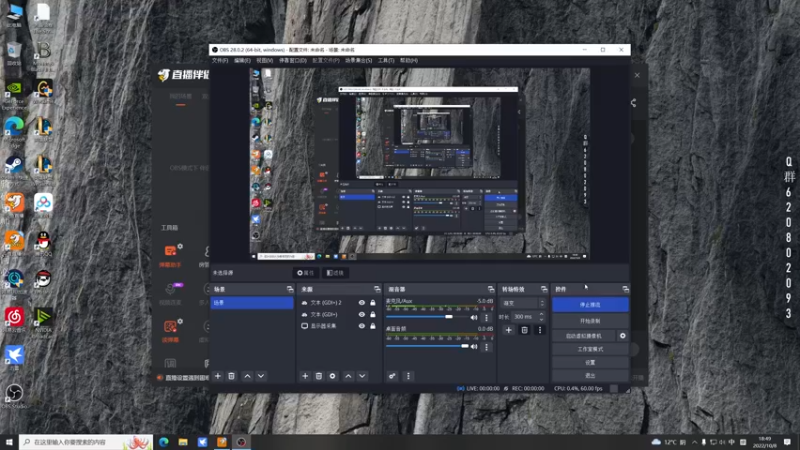Hide the Text (GDI+) 2 source

point(362,303)
